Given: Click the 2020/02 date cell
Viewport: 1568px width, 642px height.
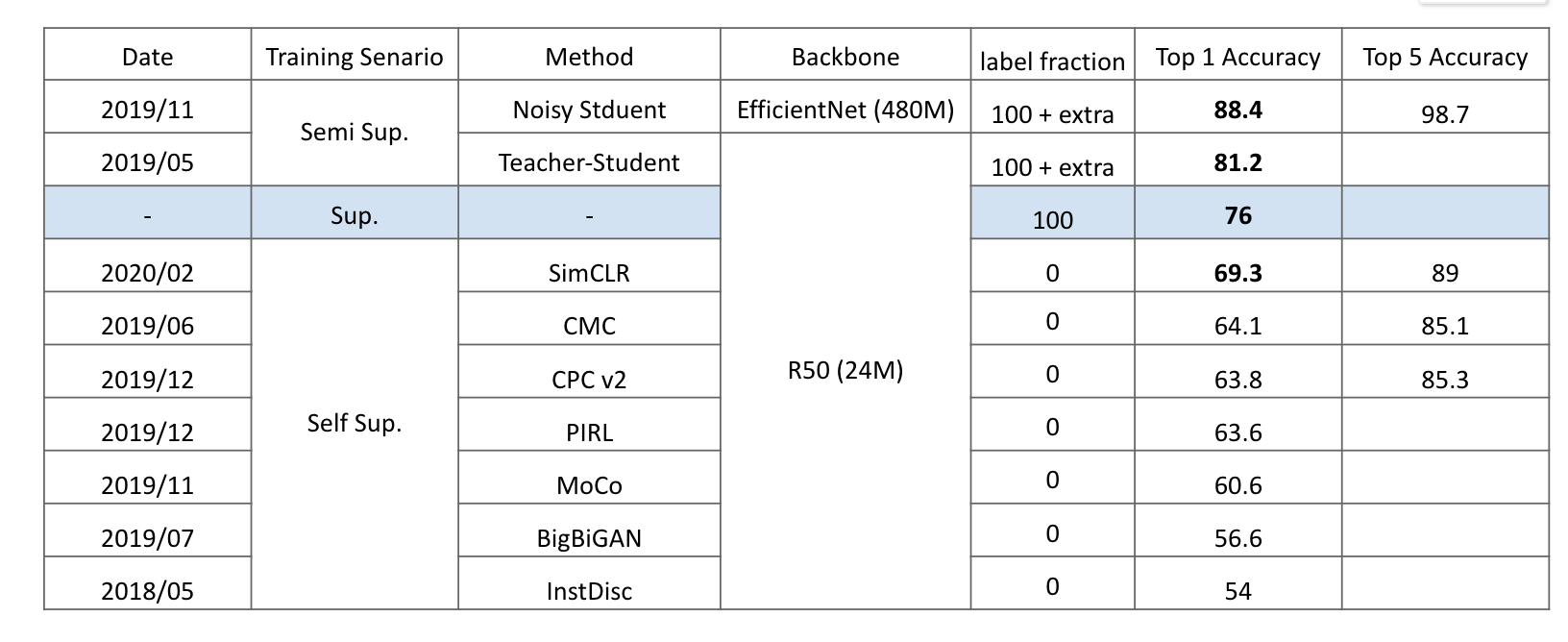Looking at the screenshot, I should click(x=147, y=273).
